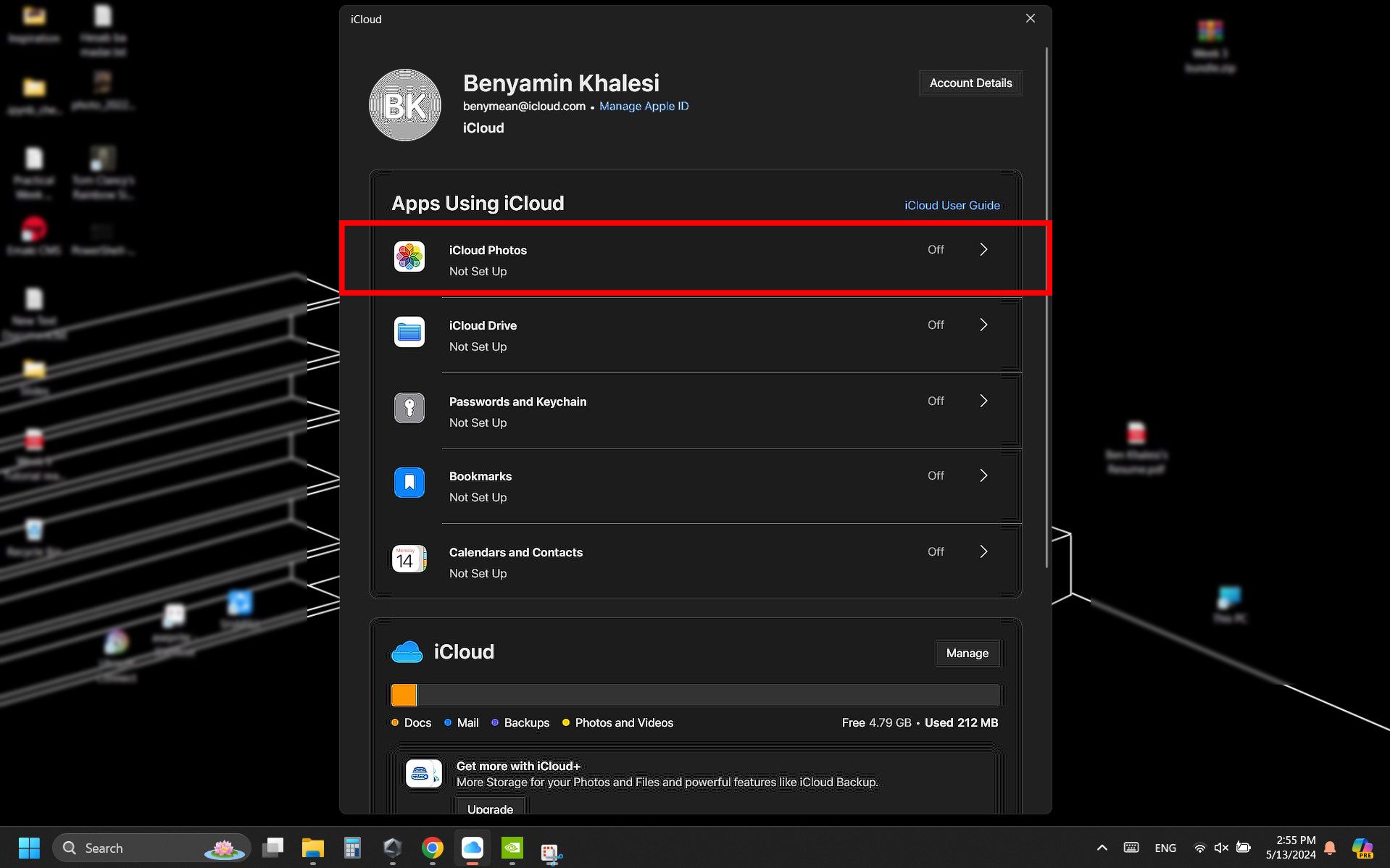Open Wi-Fi network settings in tray
The image size is (1390, 868).
[1199, 848]
